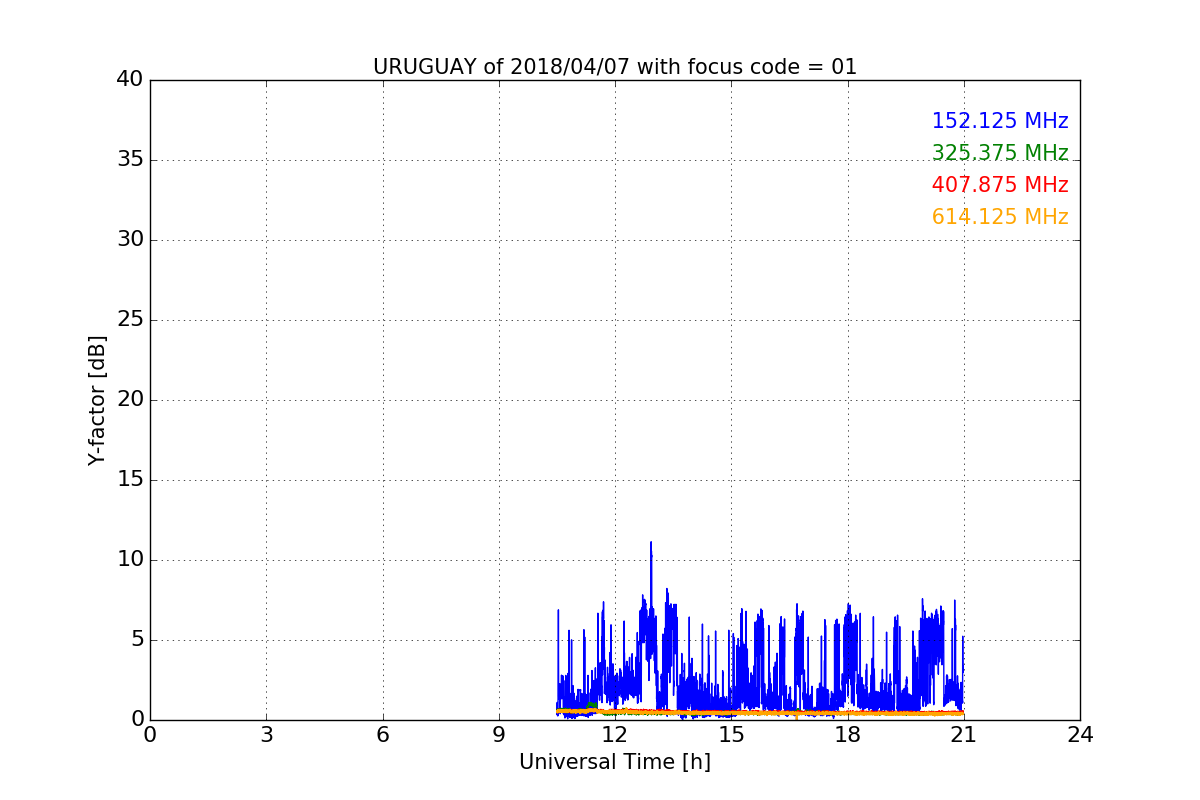This screenshot has width=1200, height=800.
Task: Select the 325.375 MHz legend label
Action: (1000, 153)
